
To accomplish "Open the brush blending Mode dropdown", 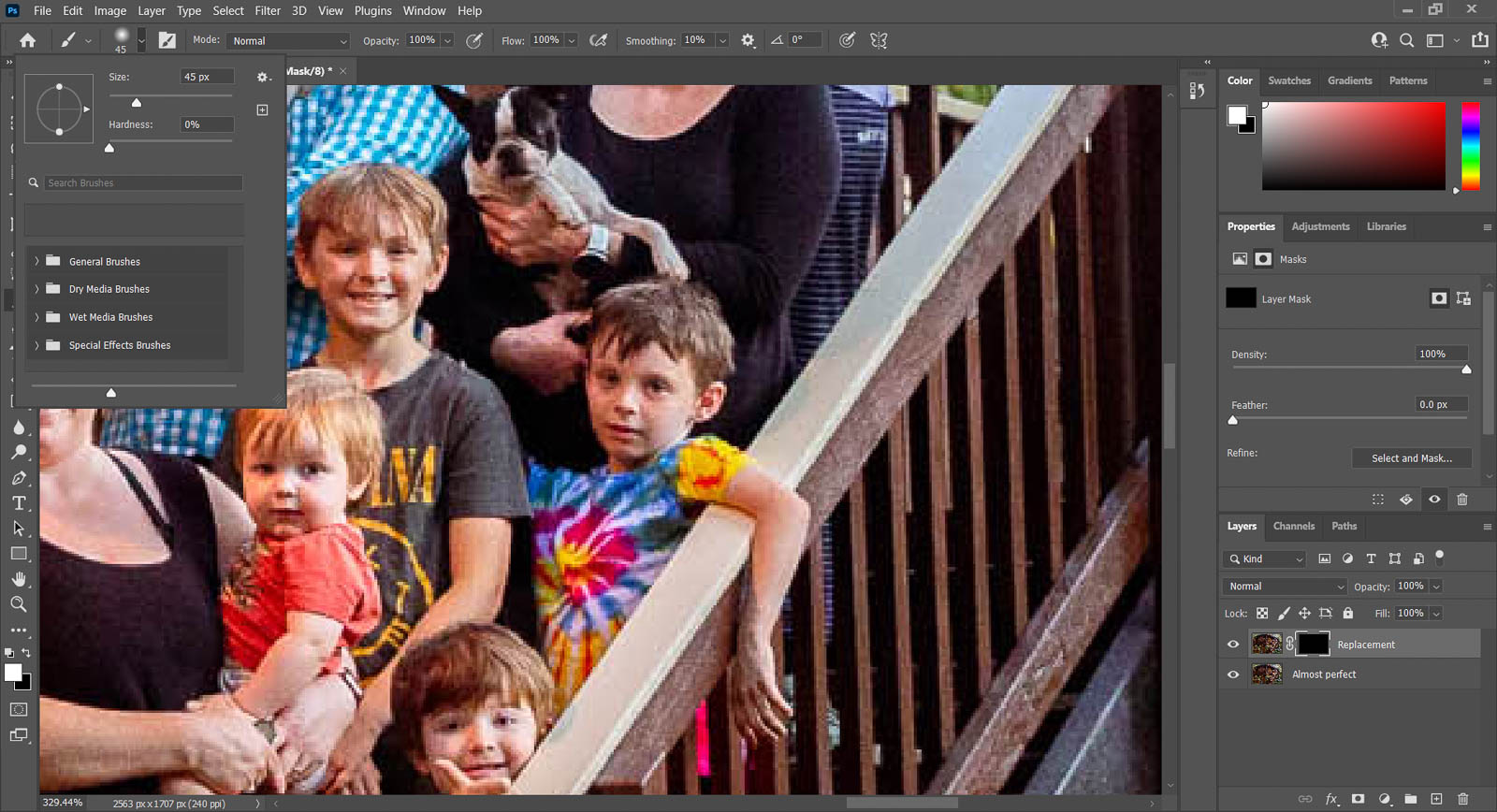I will 289,41.
